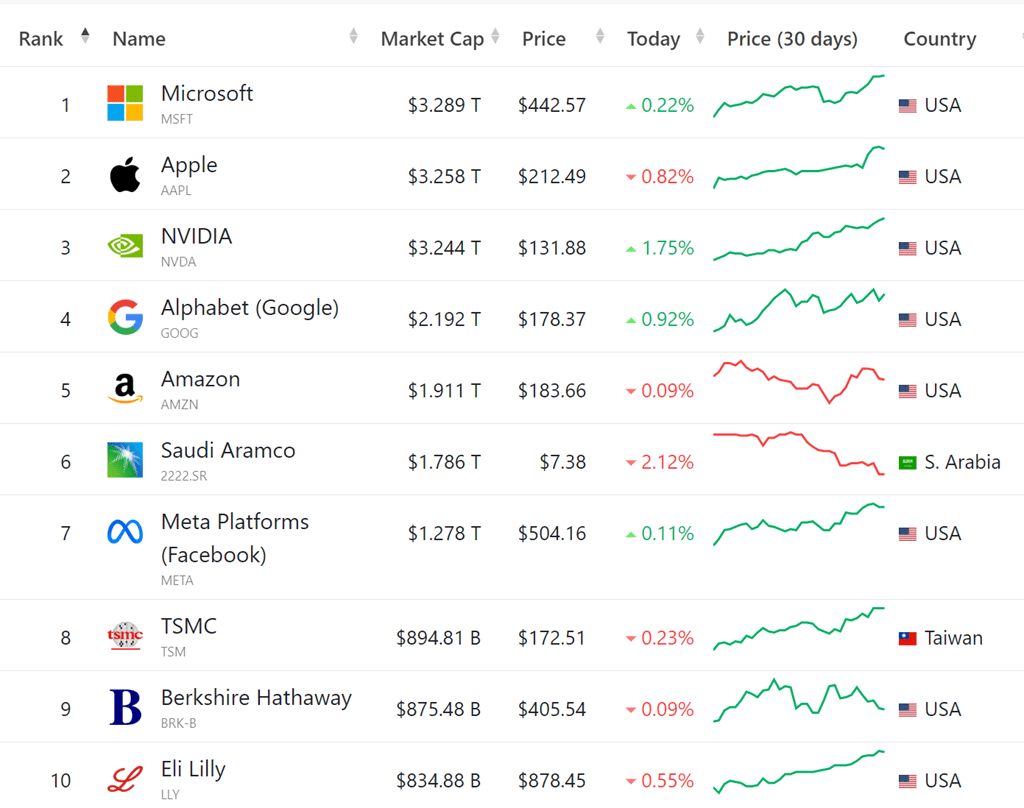The image size is (1024, 808).
Task: Click the Eli Lilly logo icon
Action: pyautogui.click(x=125, y=779)
